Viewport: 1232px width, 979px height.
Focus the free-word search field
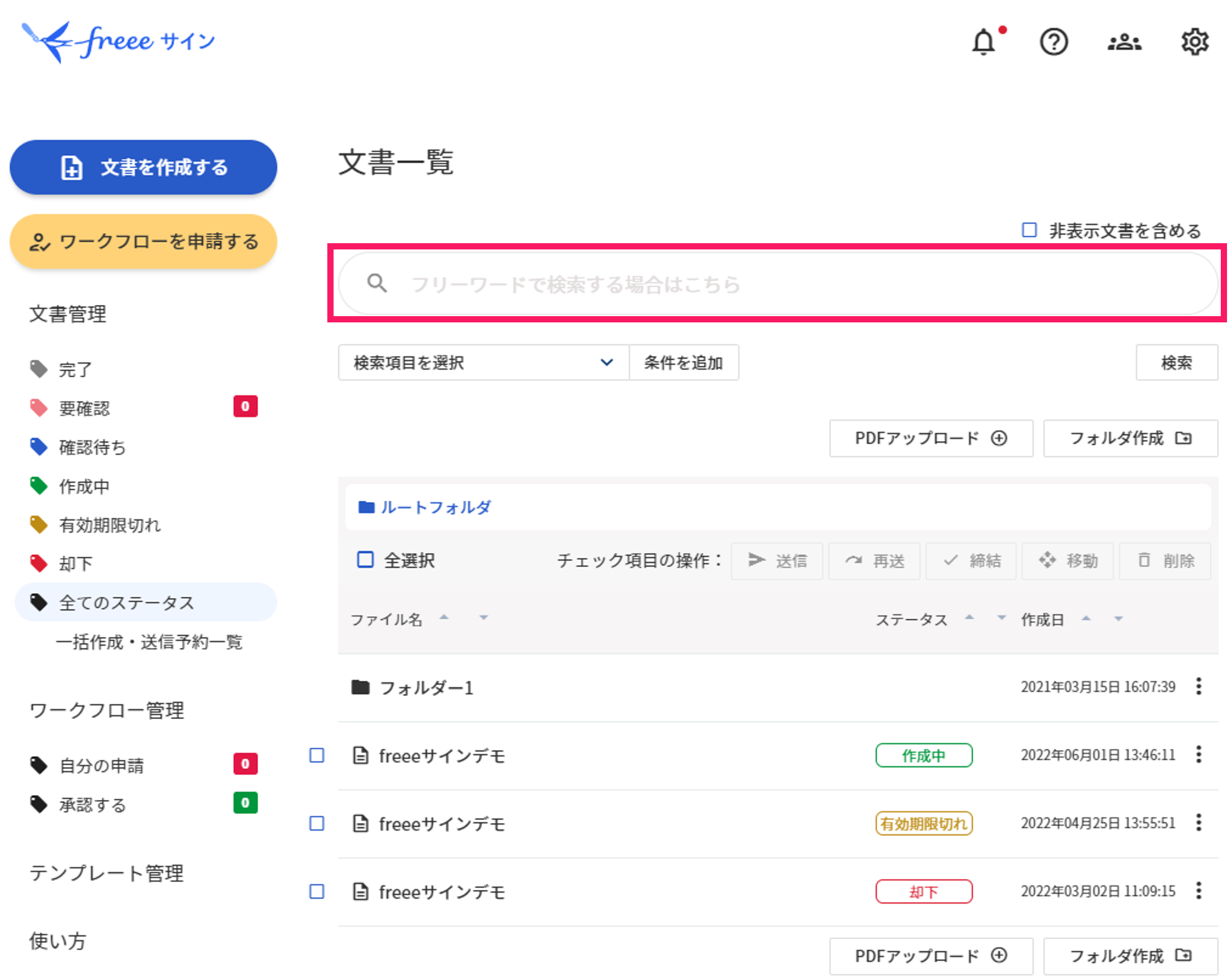tap(777, 283)
